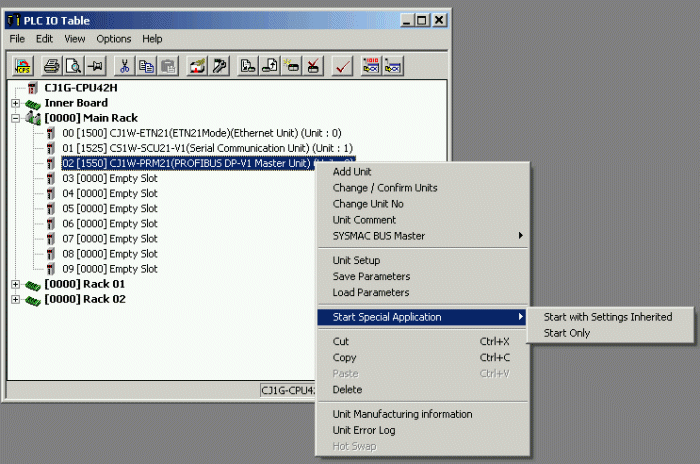
Task: Click the Cut scissors icon
Action: point(124,66)
